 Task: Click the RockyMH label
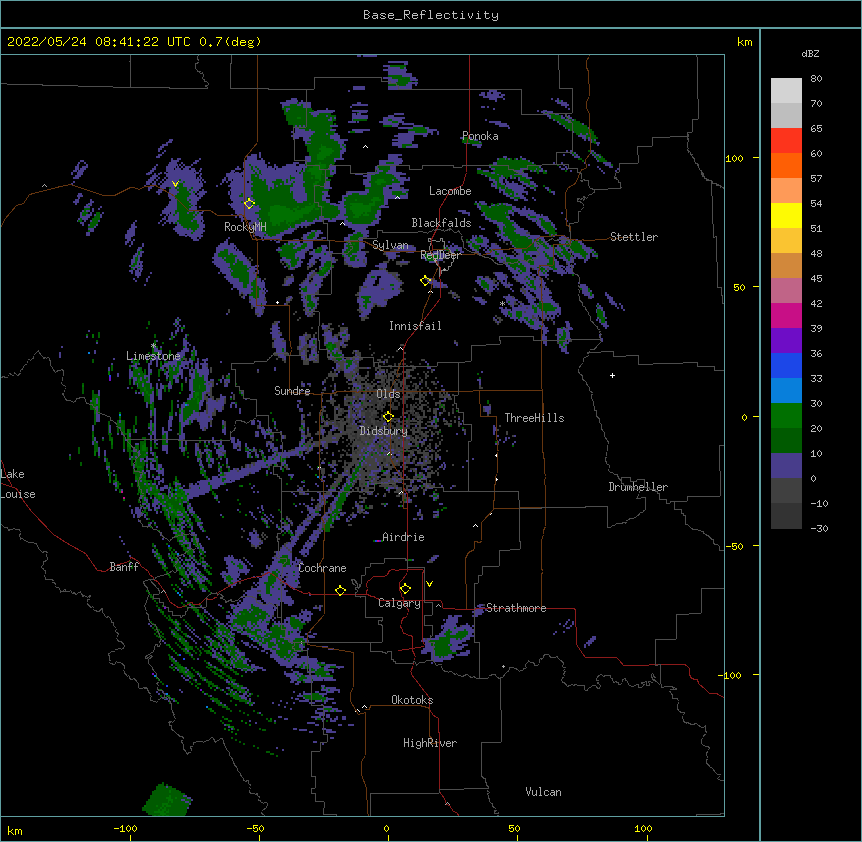tap(245, 227)
